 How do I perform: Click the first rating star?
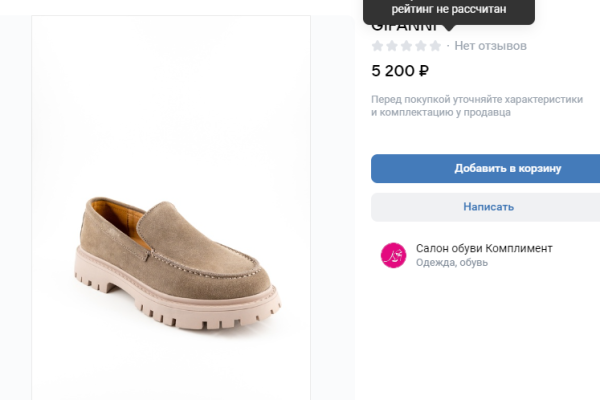click(377, 46)
